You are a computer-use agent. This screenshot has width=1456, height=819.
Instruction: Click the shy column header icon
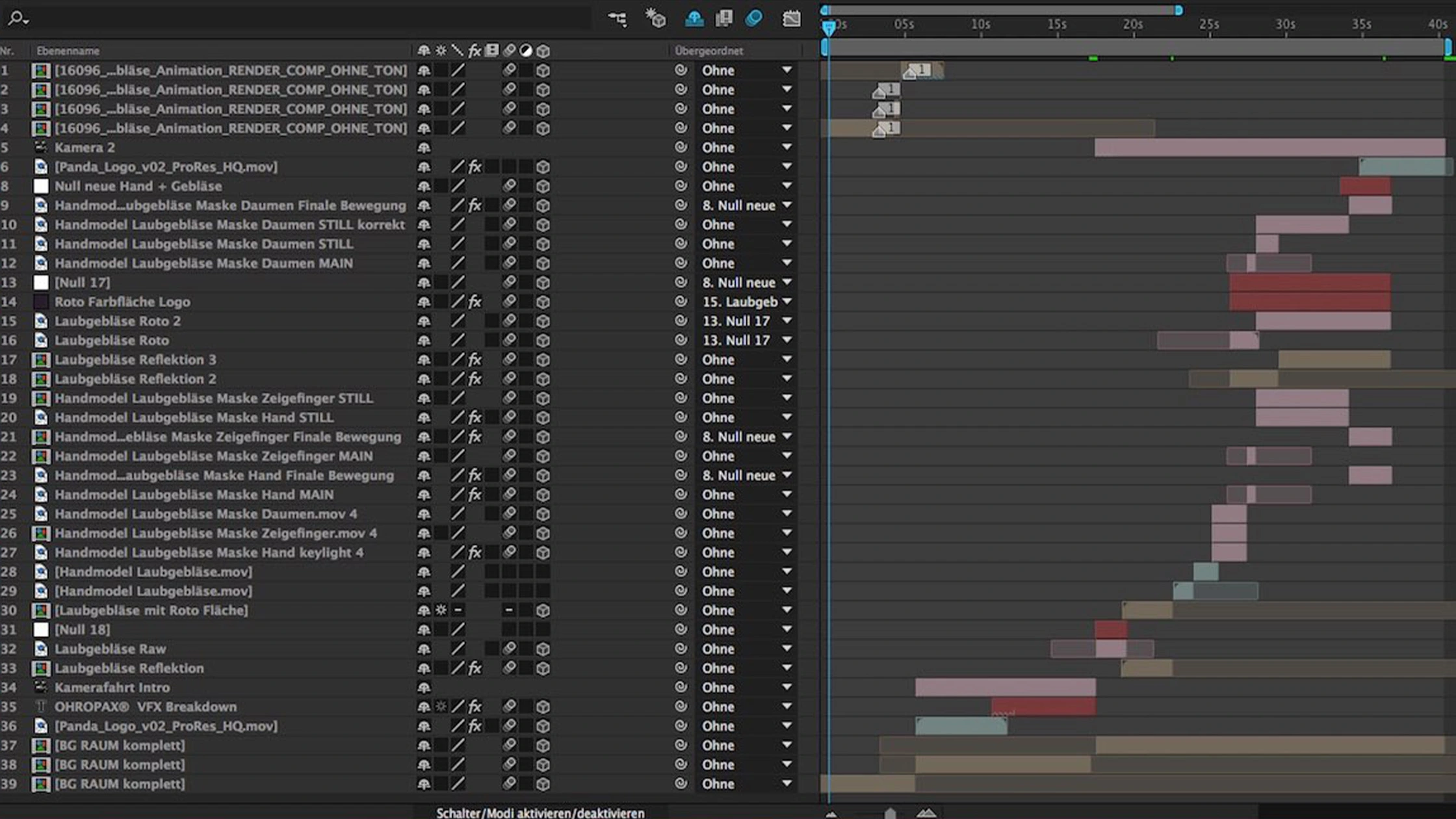coord(424,51)
